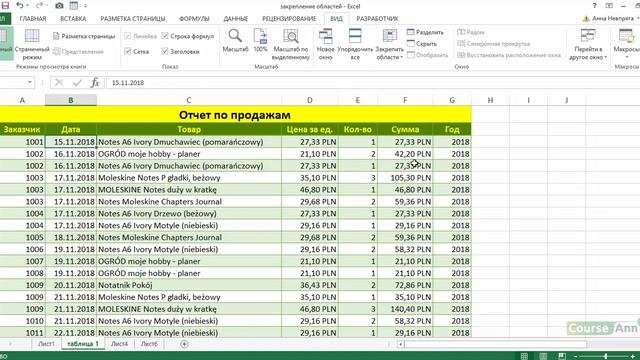Select date cell 20.11.2018

click(x=71, y=285)
